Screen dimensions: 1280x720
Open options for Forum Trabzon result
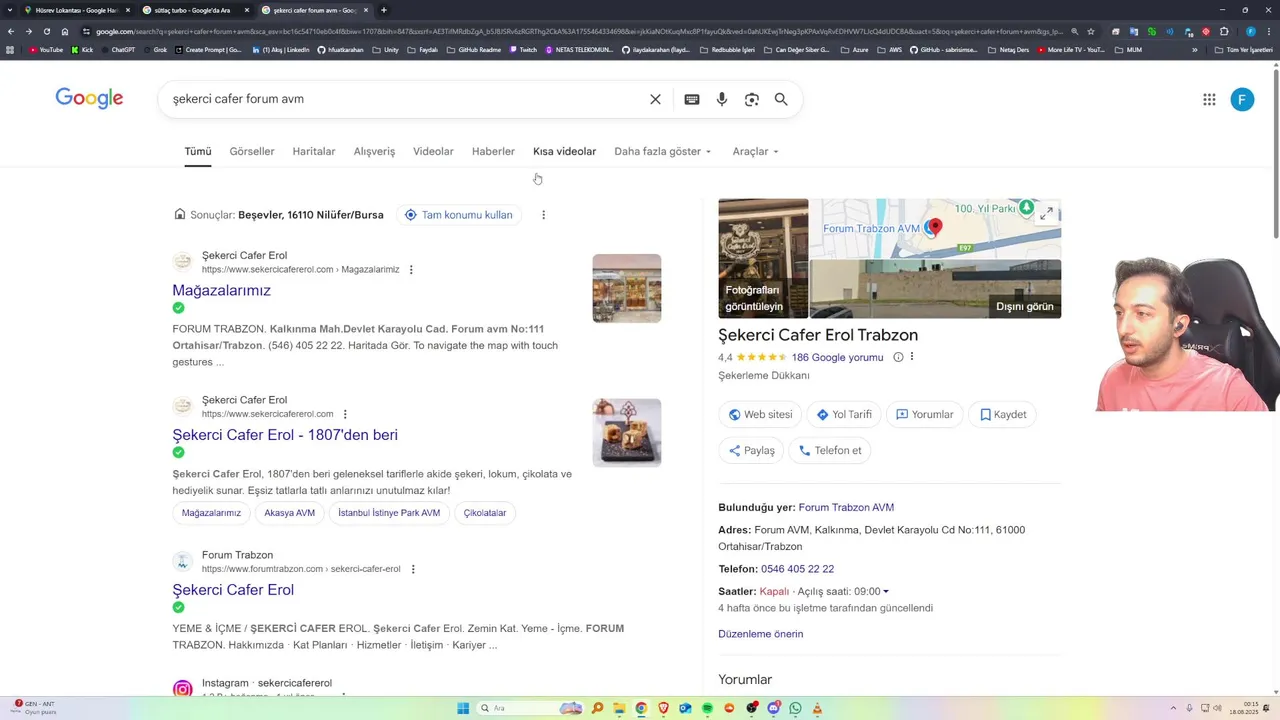[413, 569]
